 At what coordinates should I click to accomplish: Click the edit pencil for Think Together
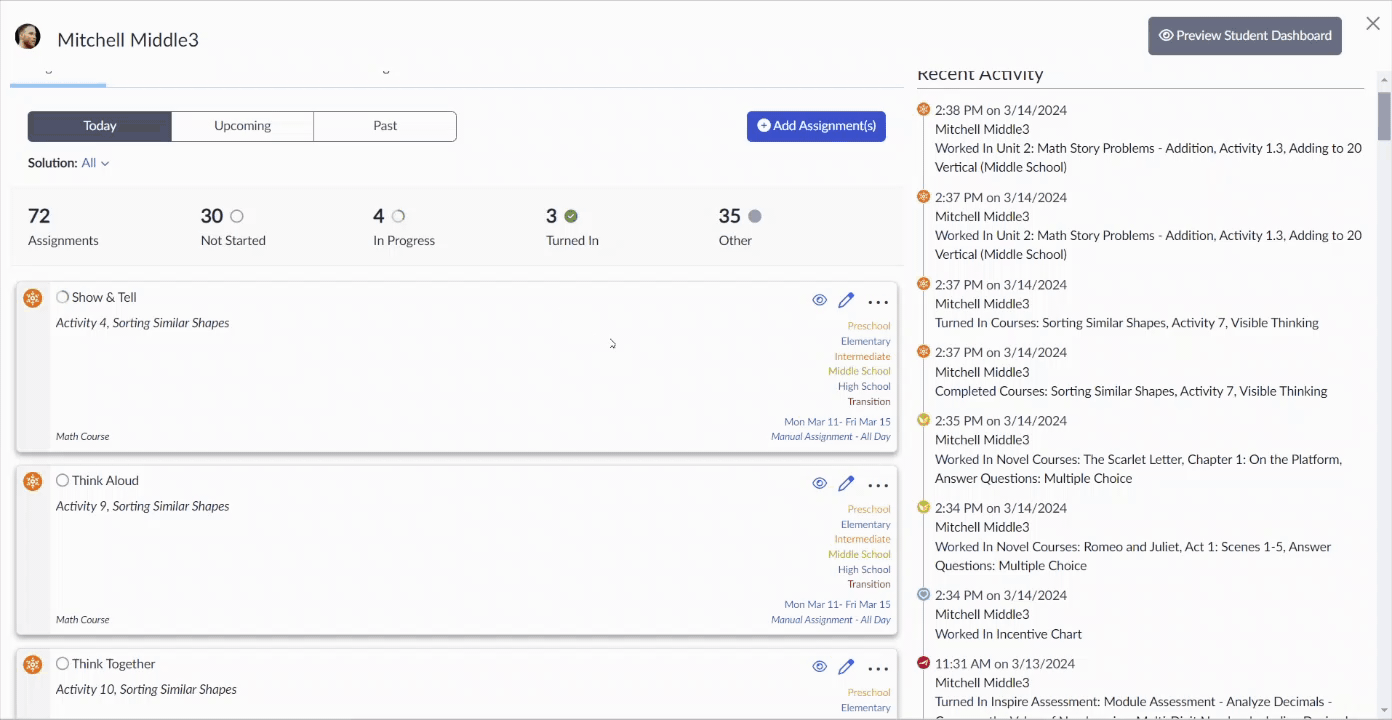tap(846, 666)
